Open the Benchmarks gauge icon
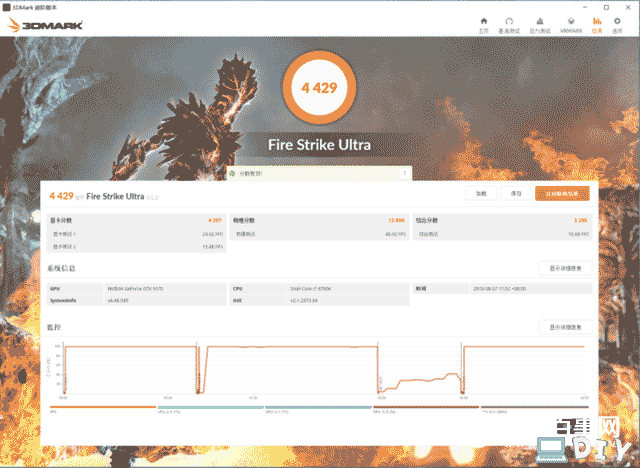The width and height of the screenshot is (640, 468). (x=509, y=21)
